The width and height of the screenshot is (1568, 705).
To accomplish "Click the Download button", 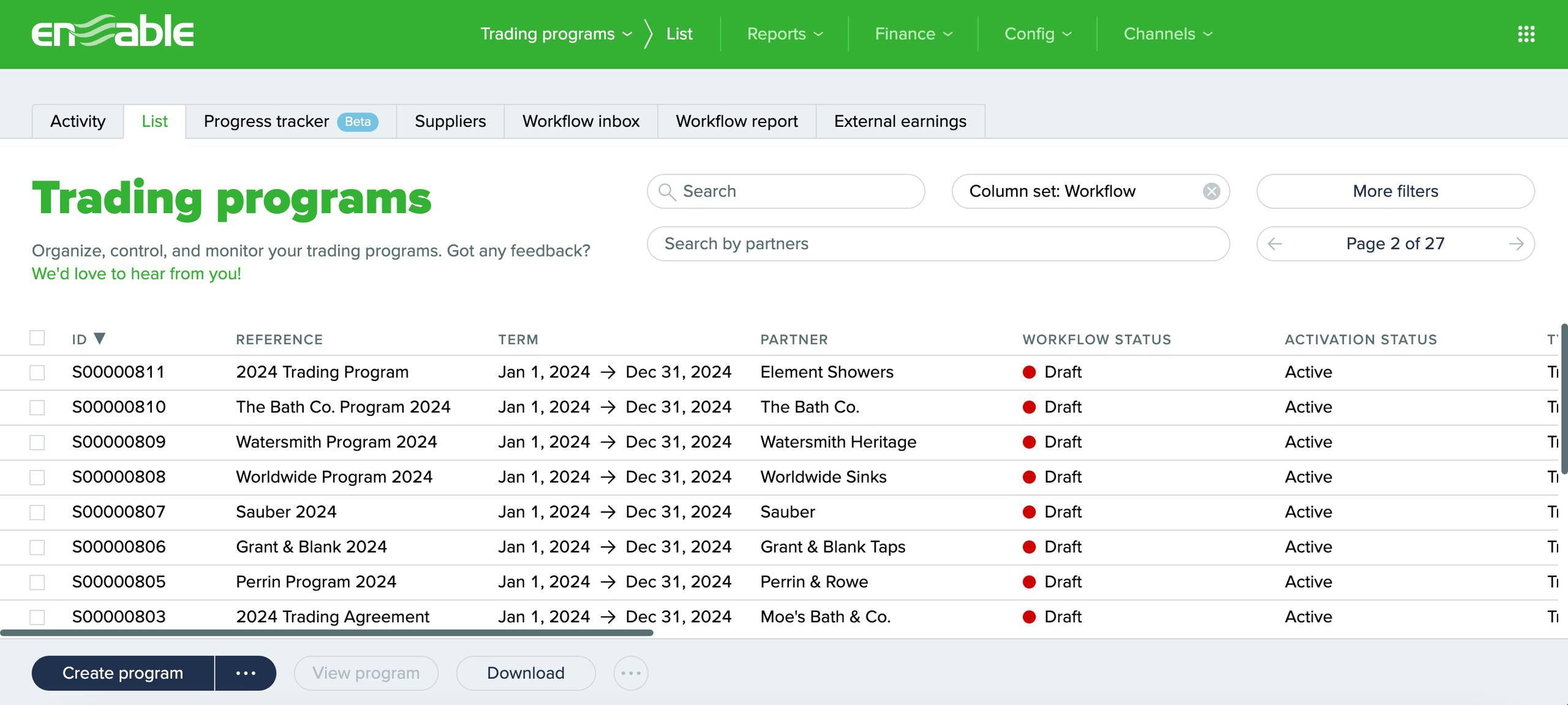I will point(526,673).
